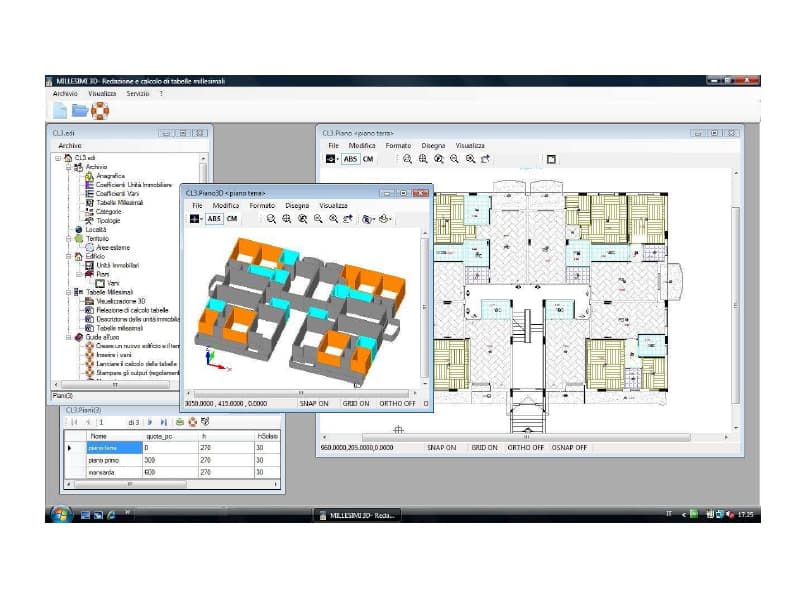800x600 pixels.
Task: Collapse the Guida all'uso tree node
Action: tap(68, 337)
